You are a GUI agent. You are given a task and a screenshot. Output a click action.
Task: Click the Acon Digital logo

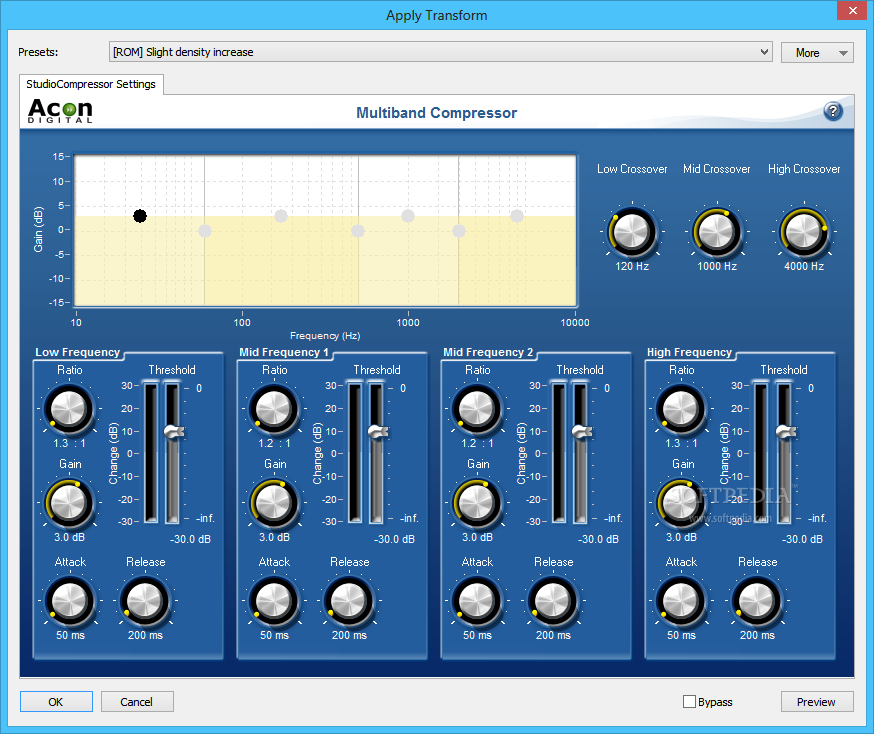(x=60, y=111)
